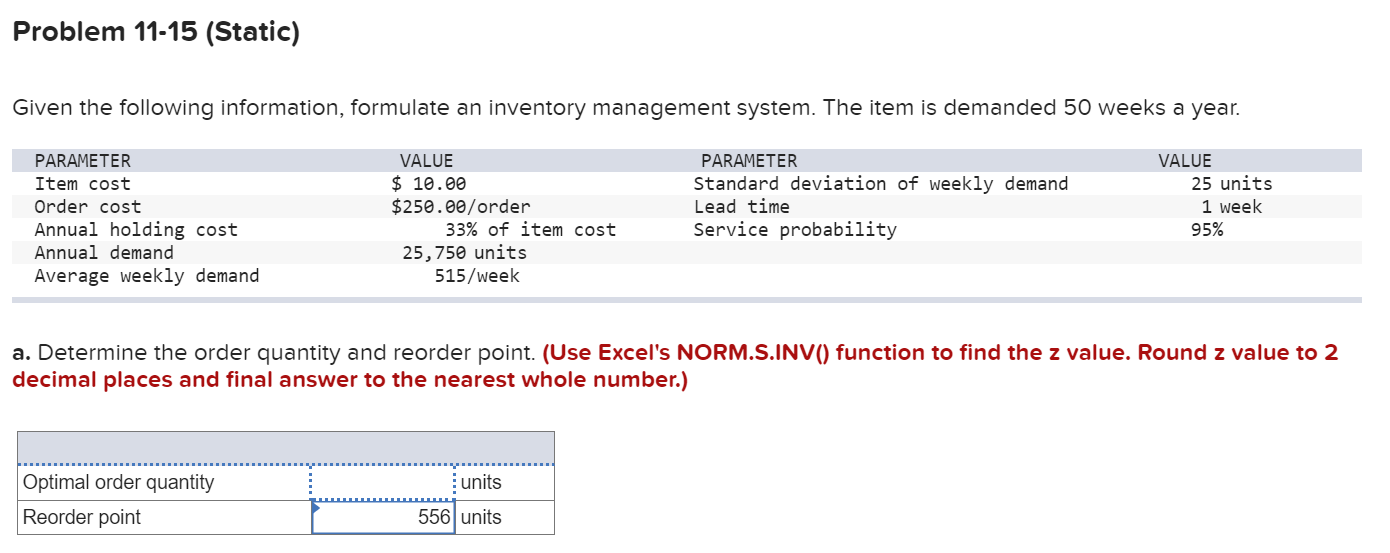
Task: Select the 'Problem 11-15 (Static)' heading
Action: 156,33
